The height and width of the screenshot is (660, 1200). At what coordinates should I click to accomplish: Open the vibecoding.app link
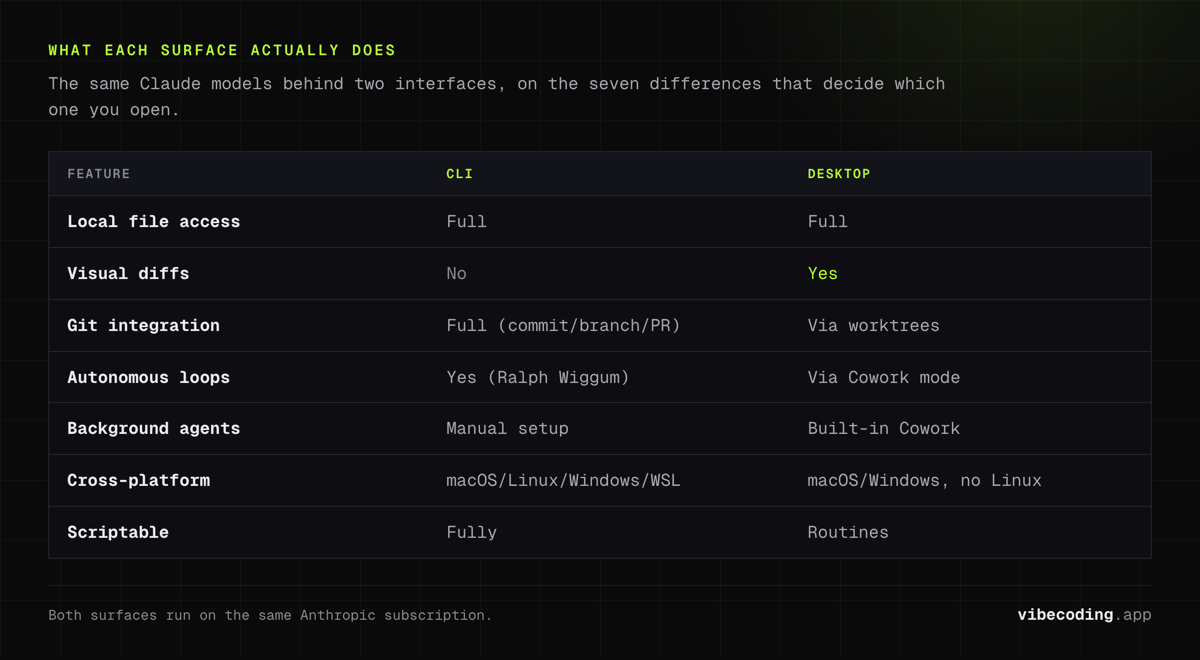point(1084,615)
